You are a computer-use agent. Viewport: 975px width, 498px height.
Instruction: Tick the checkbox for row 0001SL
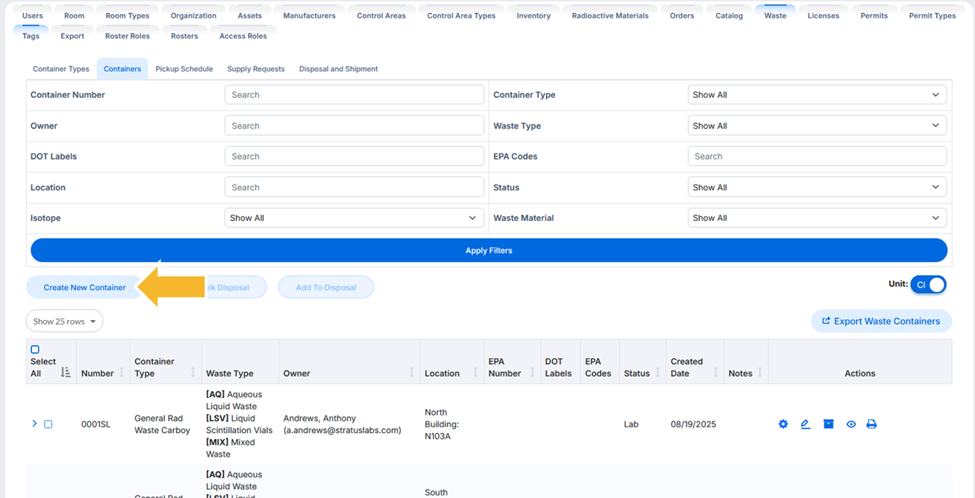(48, 424)
